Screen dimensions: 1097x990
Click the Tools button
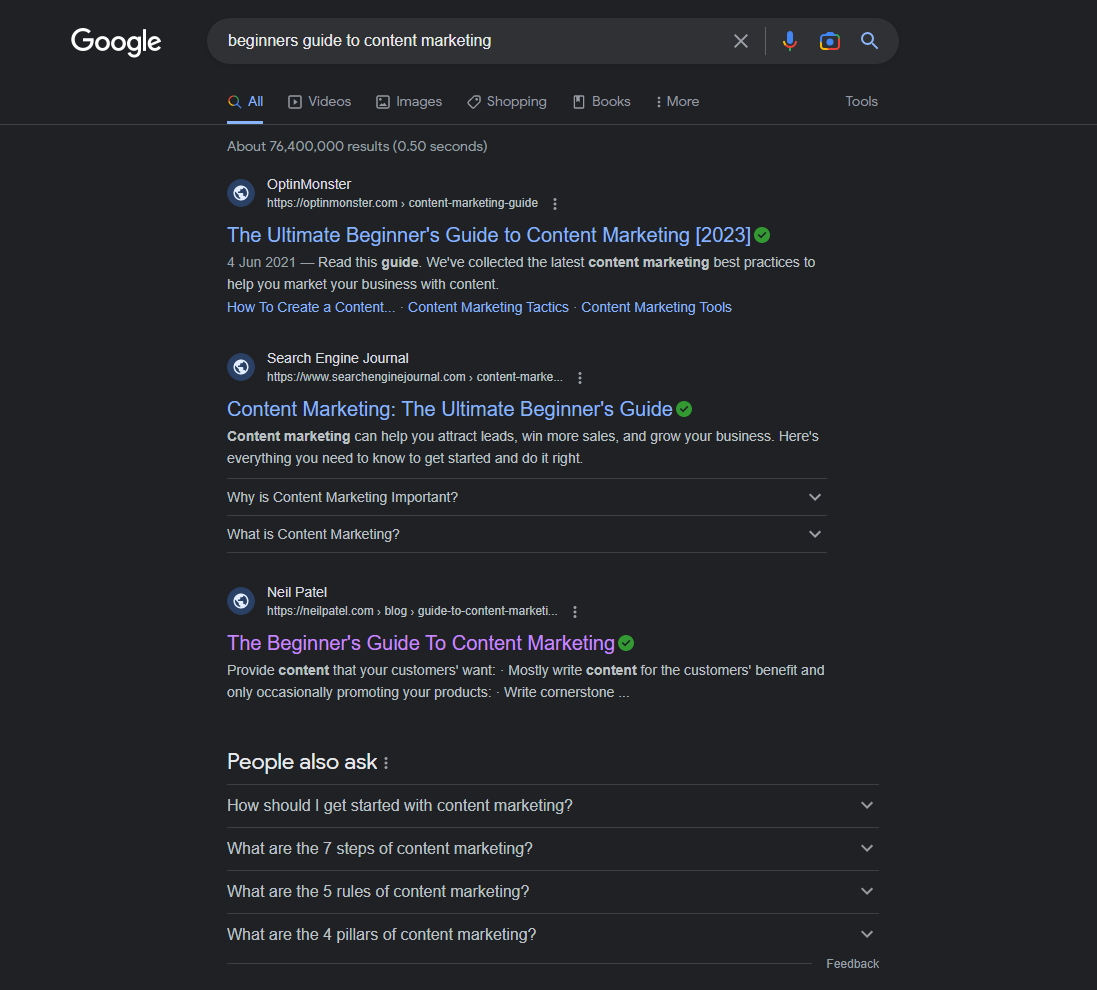(x=861, y=102)
